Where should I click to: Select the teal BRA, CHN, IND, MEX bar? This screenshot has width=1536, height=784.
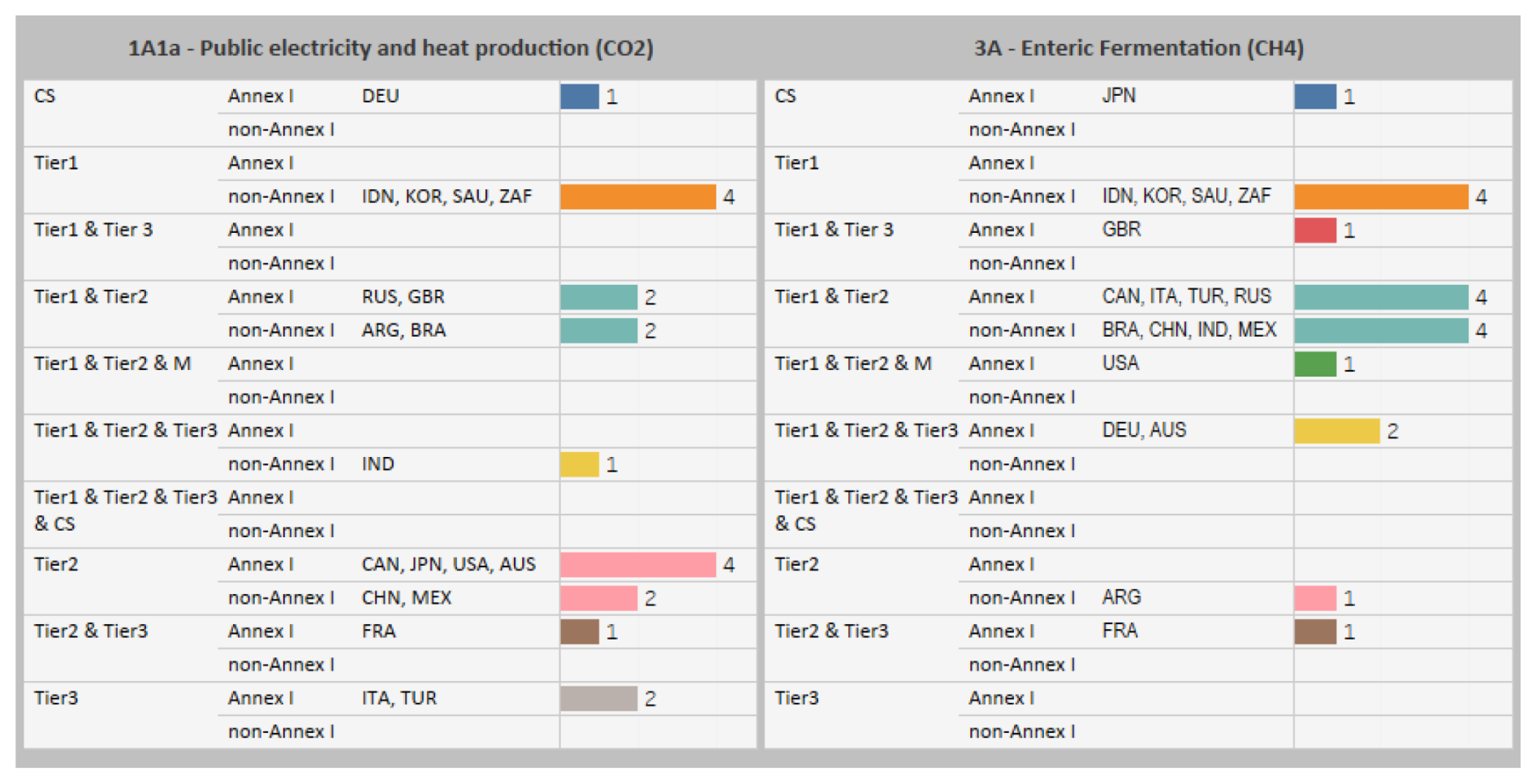coord(1380,330)
